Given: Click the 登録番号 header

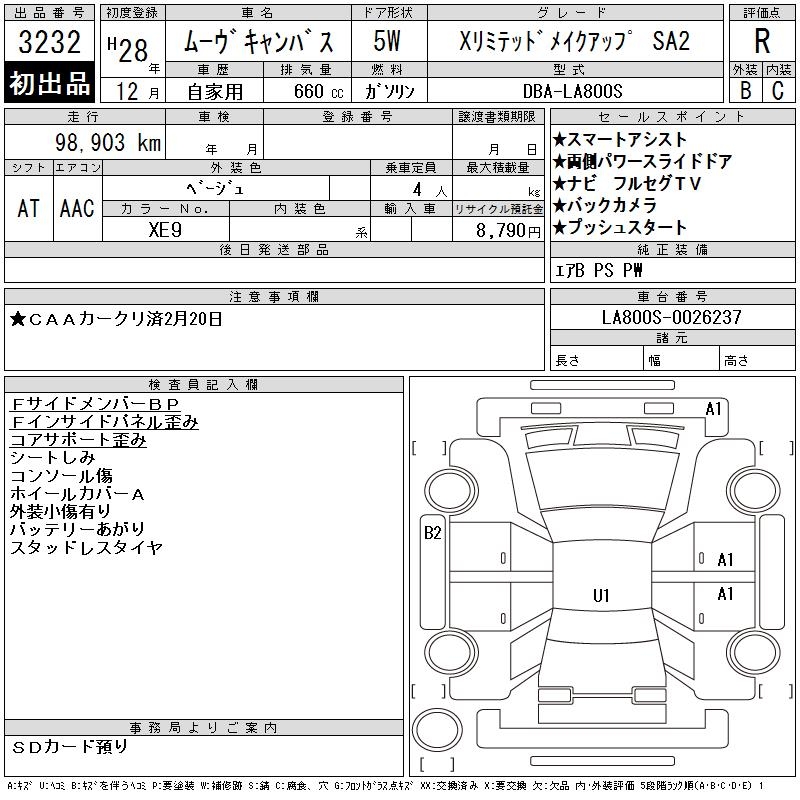Looking at the screenshot, I should coord(358,117).
